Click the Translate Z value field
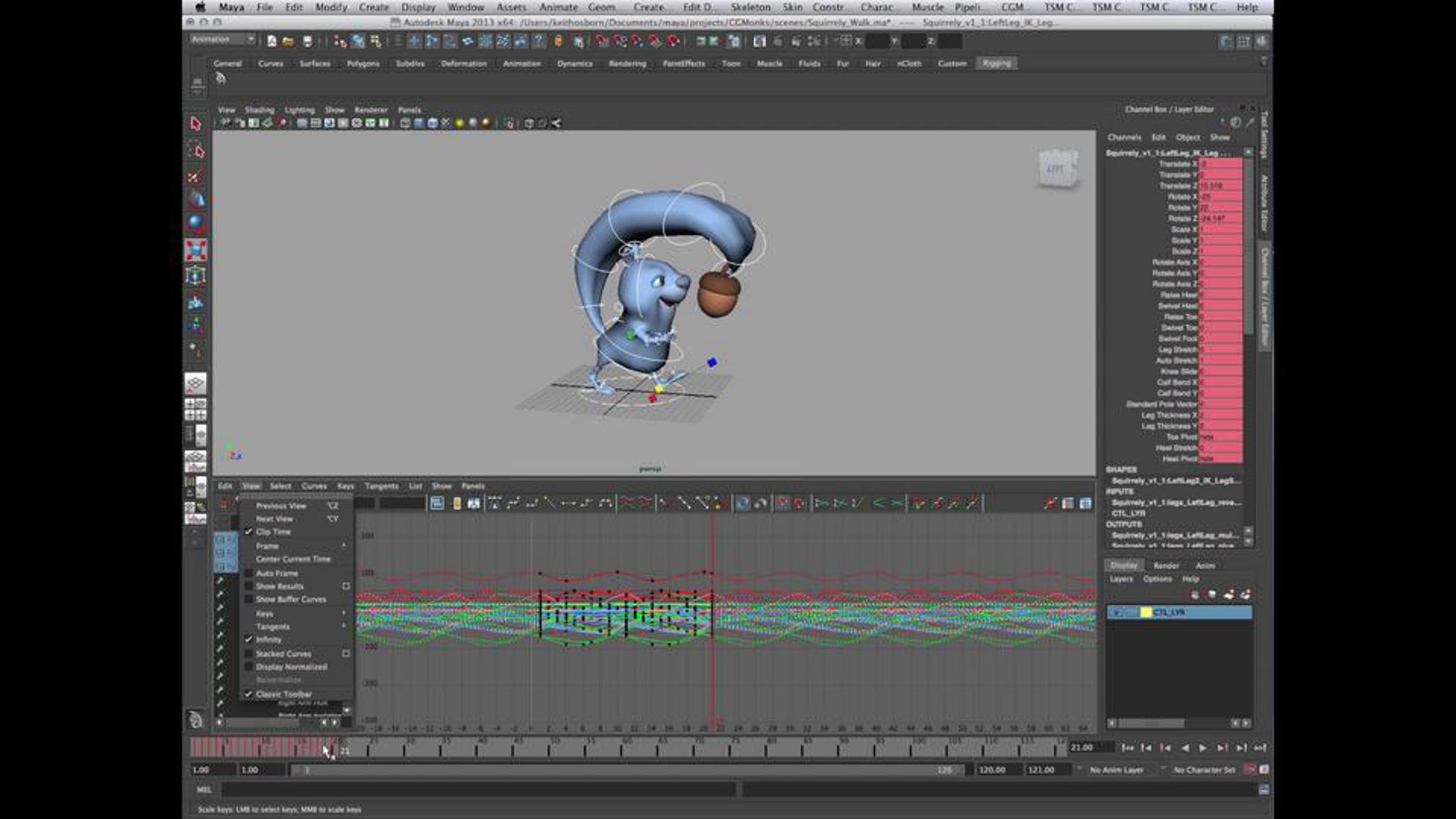 1220,186
